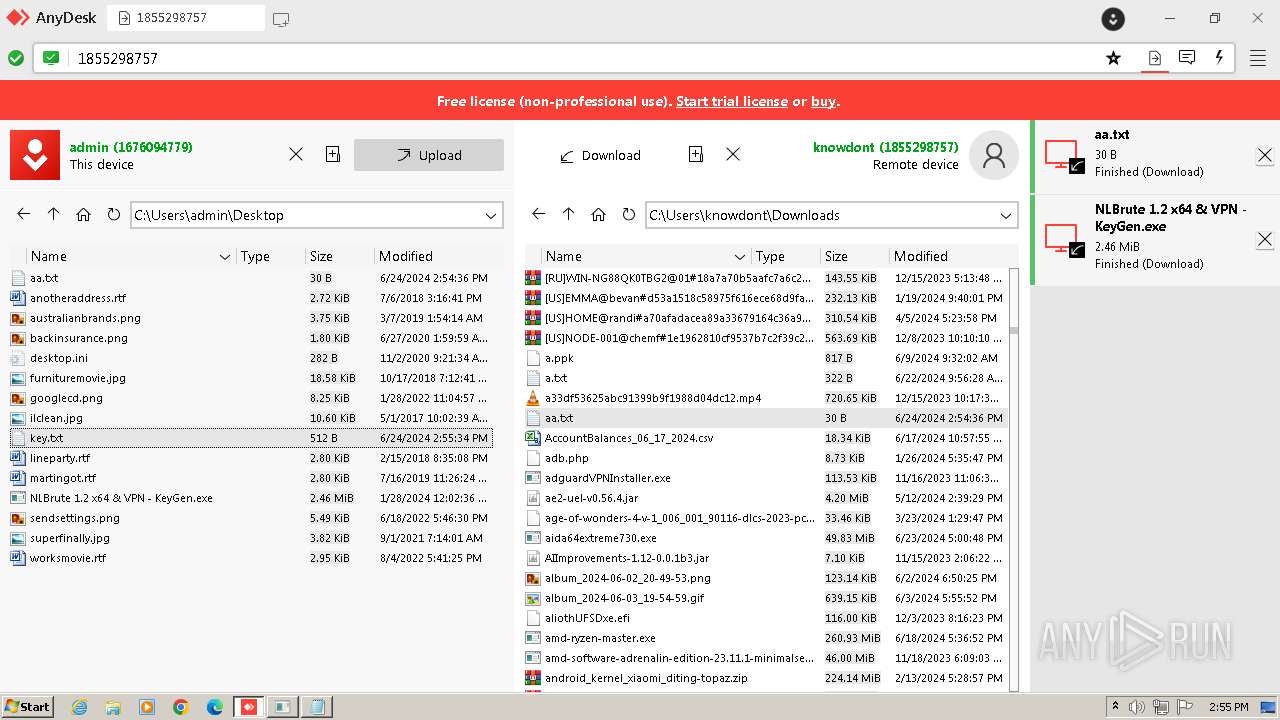Select NLBrute 1.2 x64 & VPN - KeyGen.exe locally
Viewport: 1280px width, 720px height.
251,498
